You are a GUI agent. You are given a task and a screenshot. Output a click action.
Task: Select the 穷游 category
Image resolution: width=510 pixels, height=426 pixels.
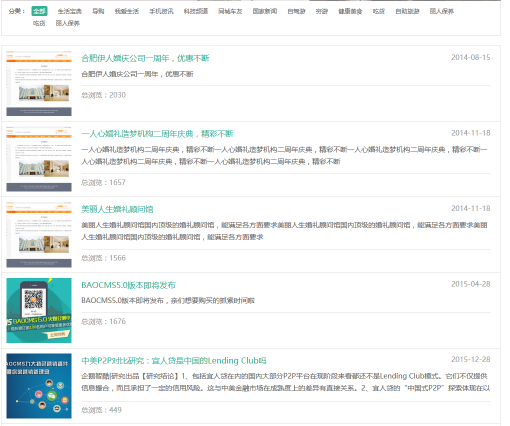(322, 11)
